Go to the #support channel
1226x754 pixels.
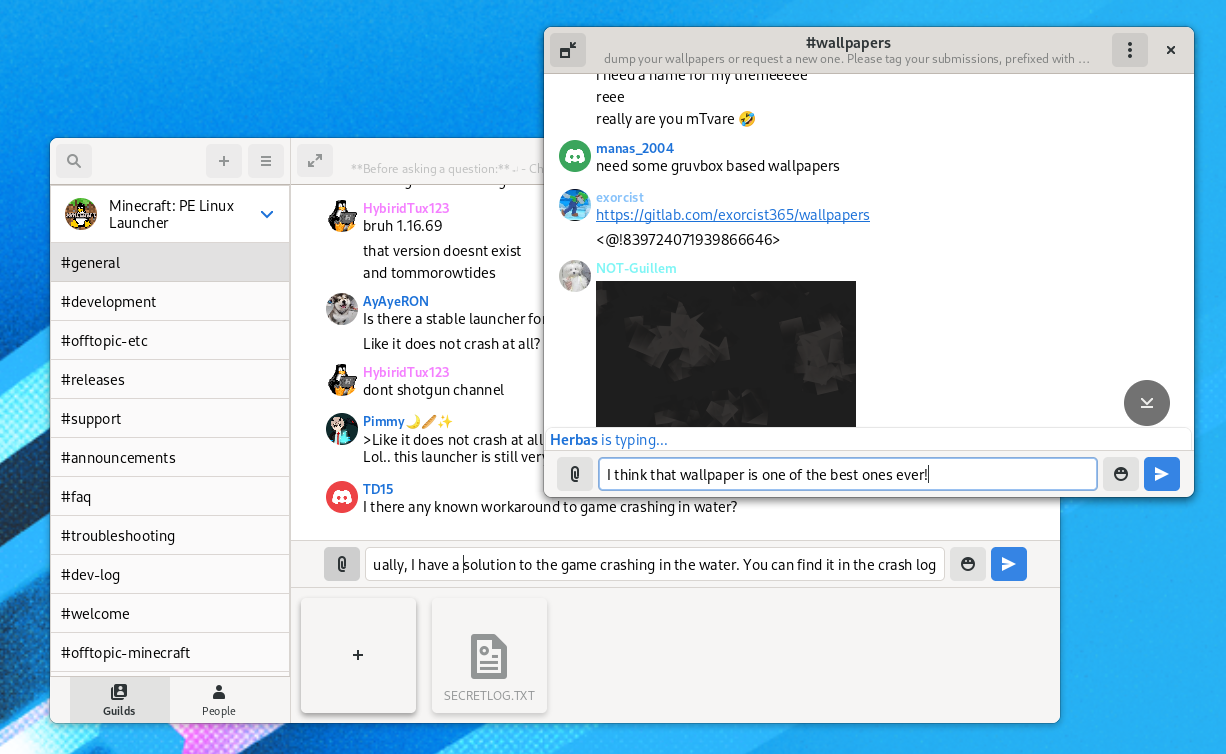pos(170,419)
